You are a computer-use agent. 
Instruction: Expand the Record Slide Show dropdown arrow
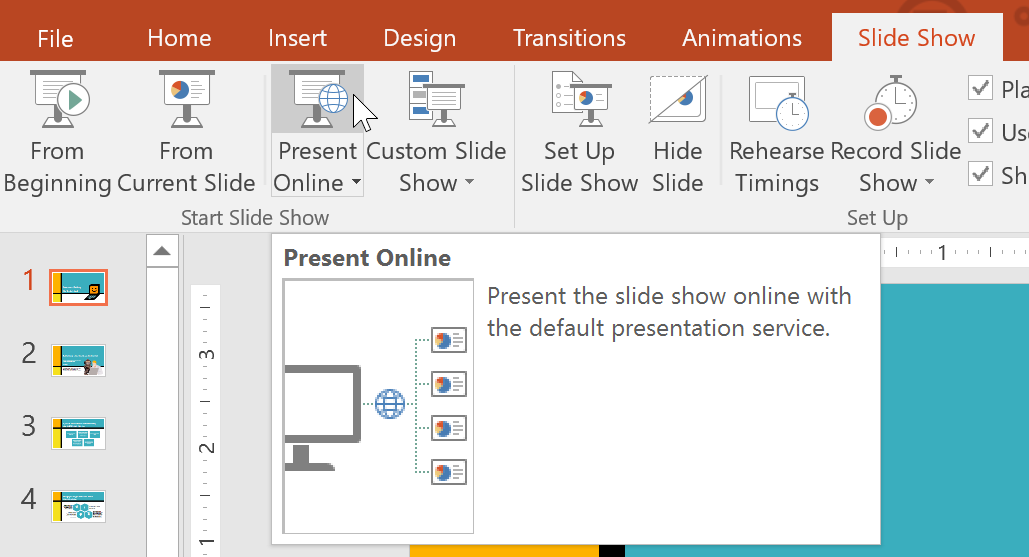tap(929, 184)
